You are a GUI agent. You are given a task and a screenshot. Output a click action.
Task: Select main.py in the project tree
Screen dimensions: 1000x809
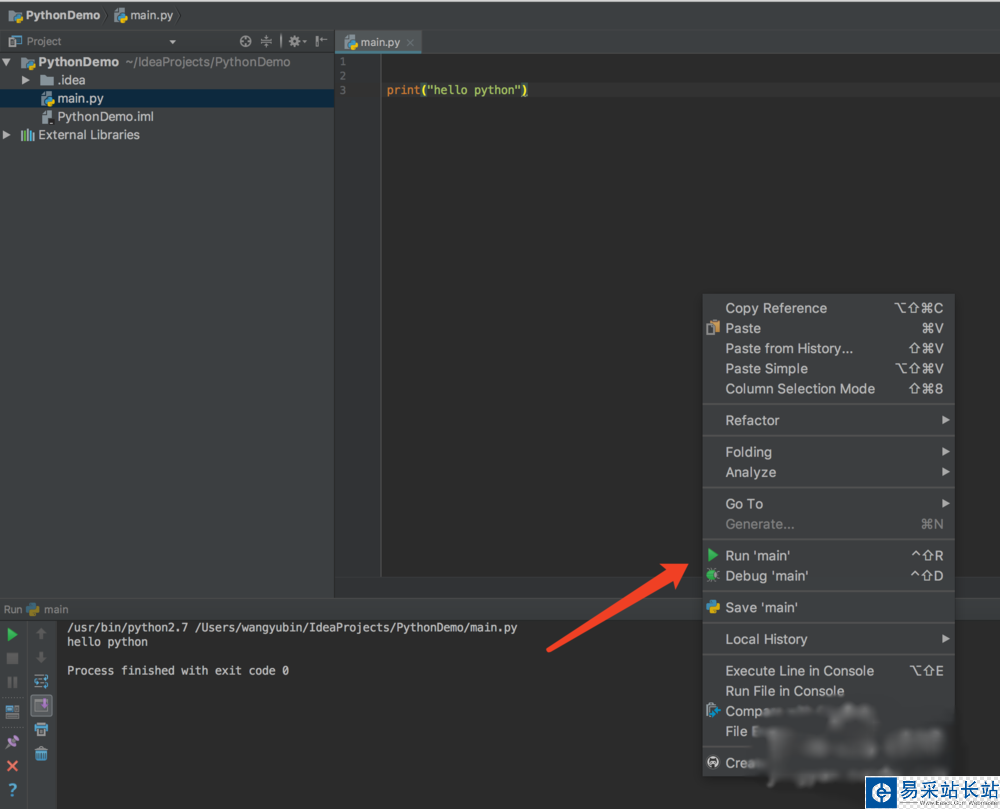point(166,98)
